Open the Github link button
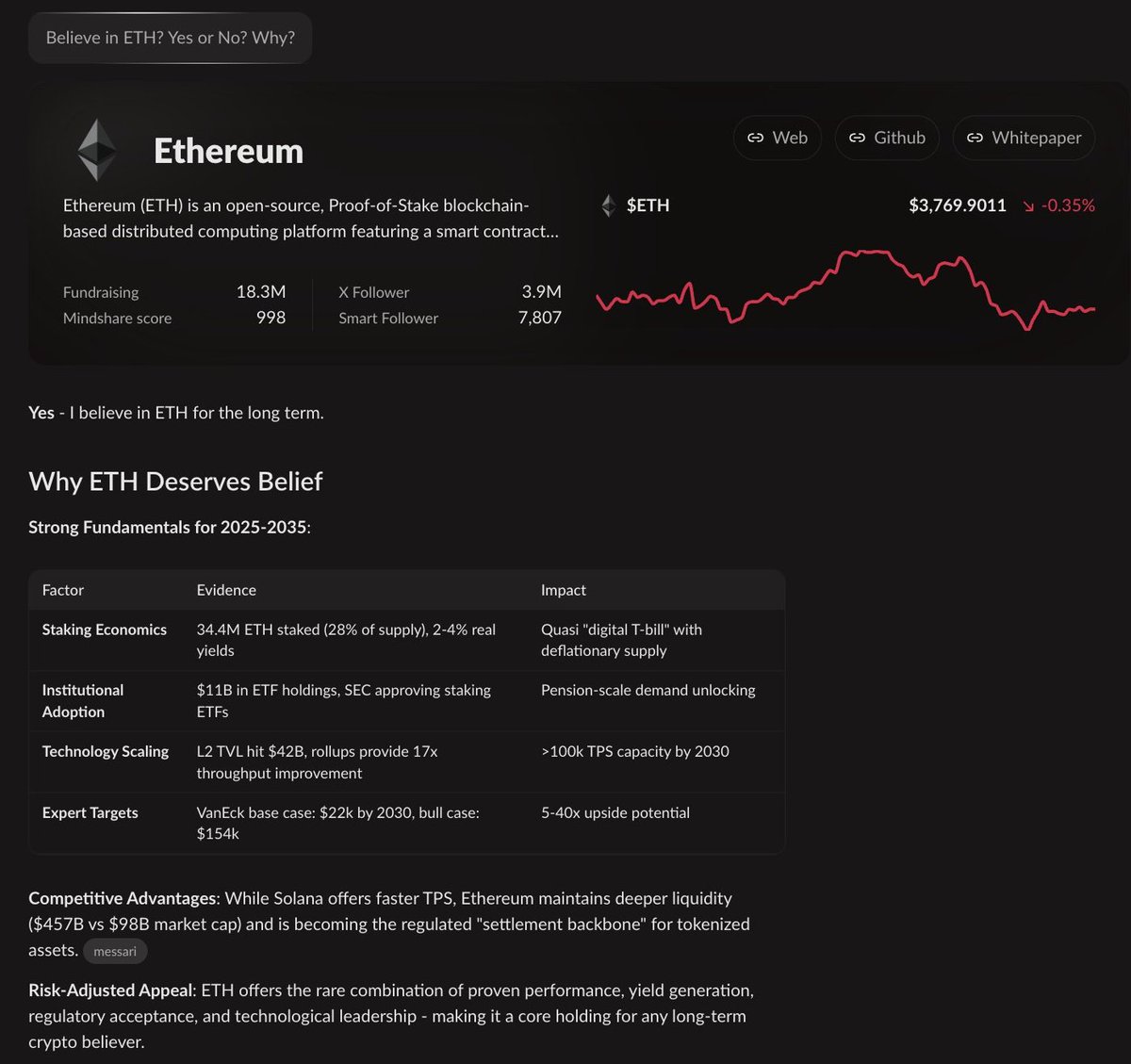Image resolution: width=1131 pixels, height=1064 pixels. click(887, 138)
